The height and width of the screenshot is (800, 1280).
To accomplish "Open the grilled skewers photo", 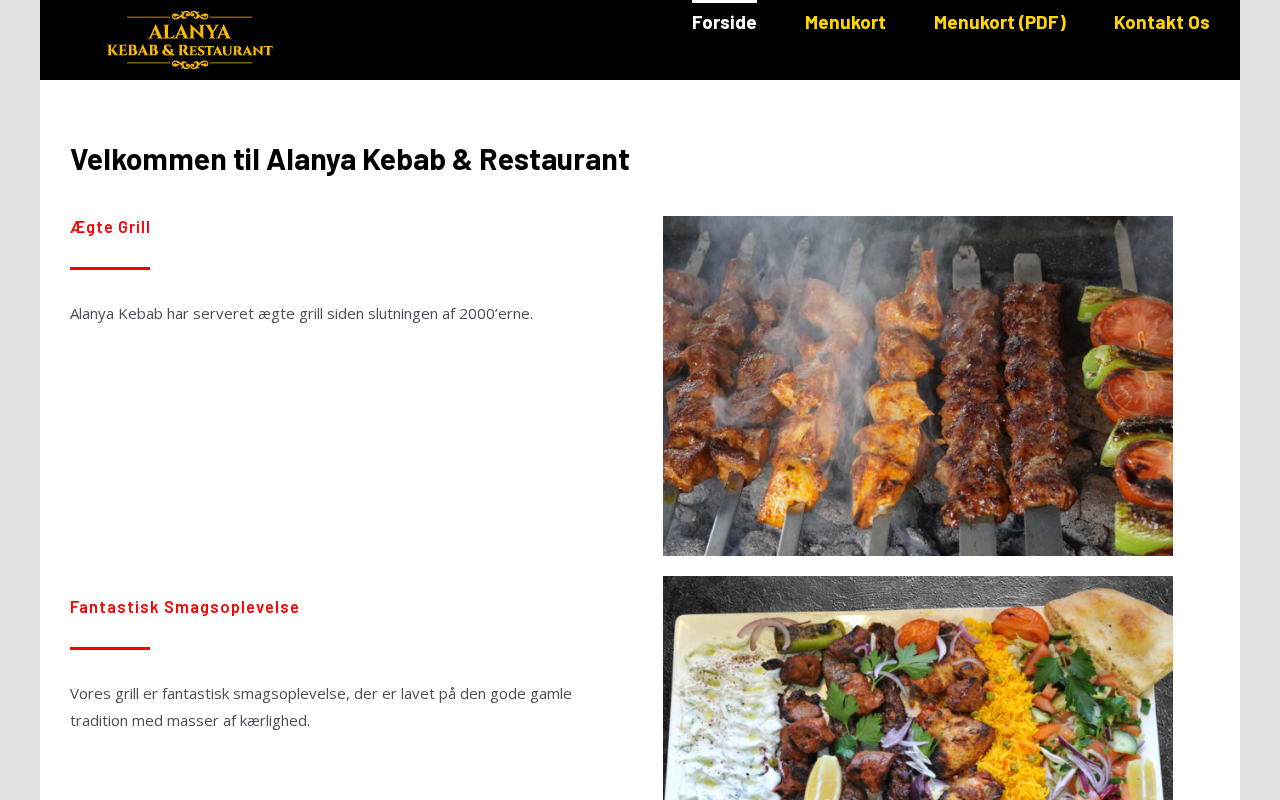I will [x=918, y=386].
